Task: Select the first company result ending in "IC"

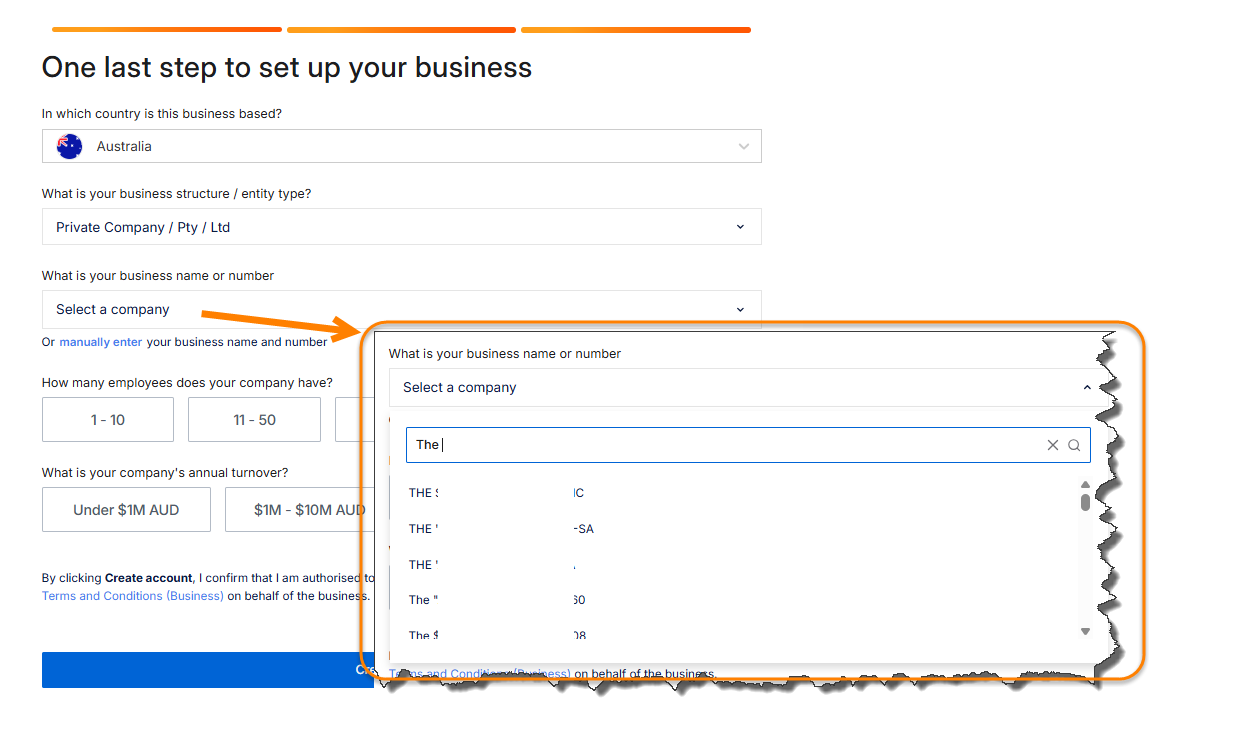Action: [x=496, y=493]
